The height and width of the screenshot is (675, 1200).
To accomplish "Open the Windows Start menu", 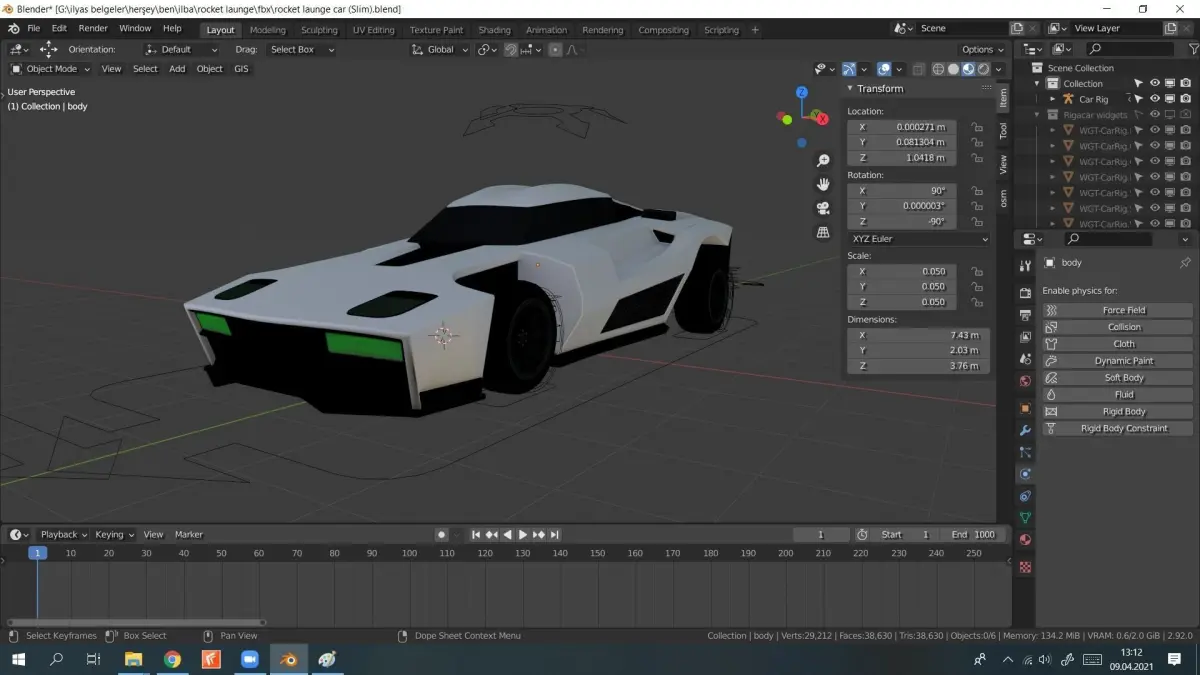I will 18,659.
